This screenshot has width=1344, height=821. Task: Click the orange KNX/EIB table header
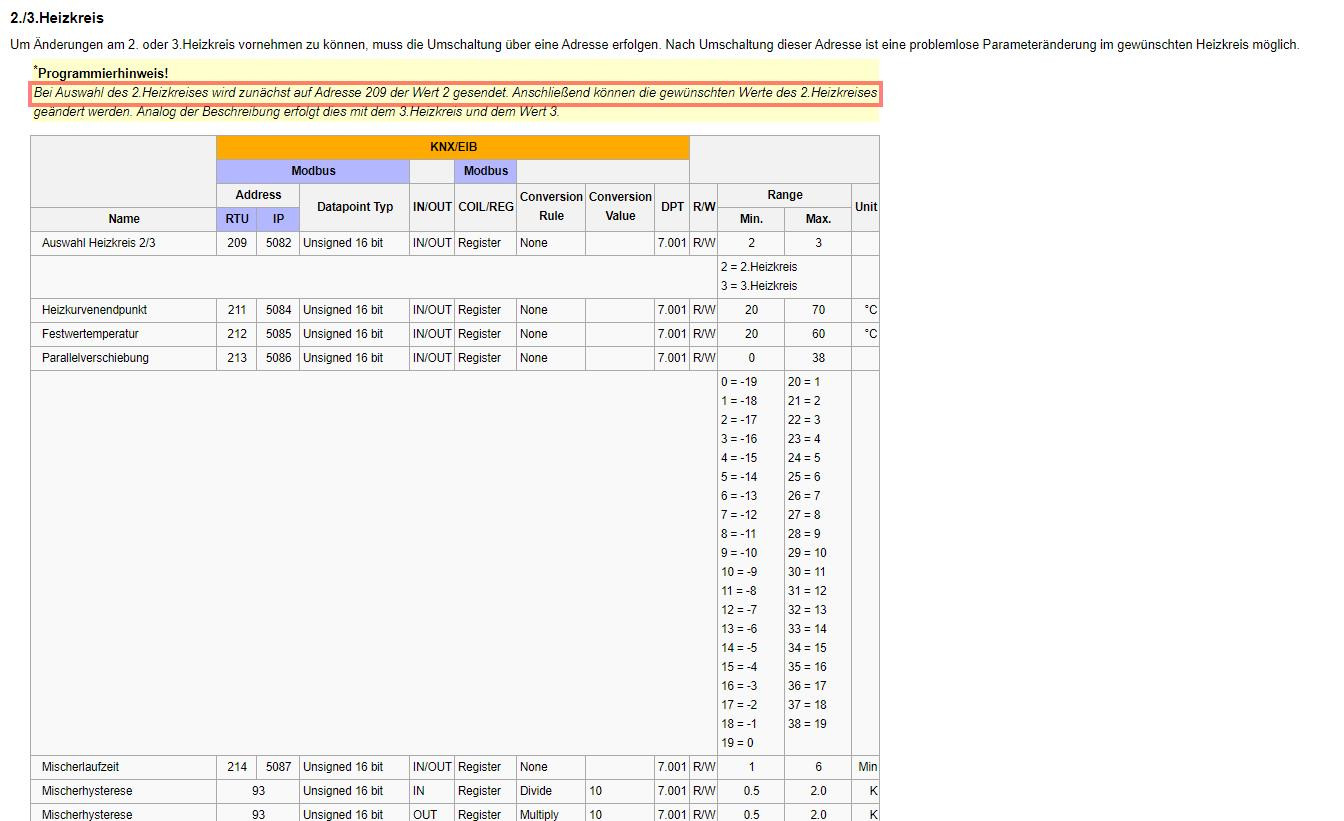coord(453,147)
